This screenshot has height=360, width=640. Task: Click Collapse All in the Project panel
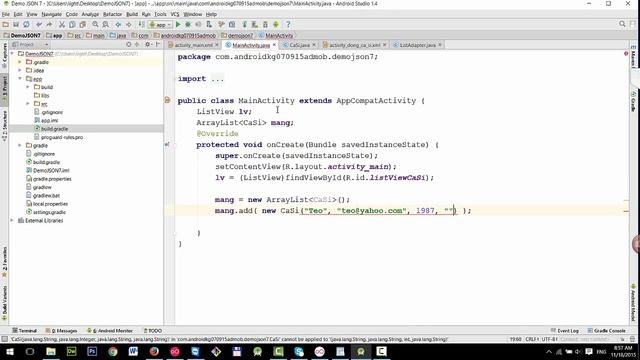[137, 44]
